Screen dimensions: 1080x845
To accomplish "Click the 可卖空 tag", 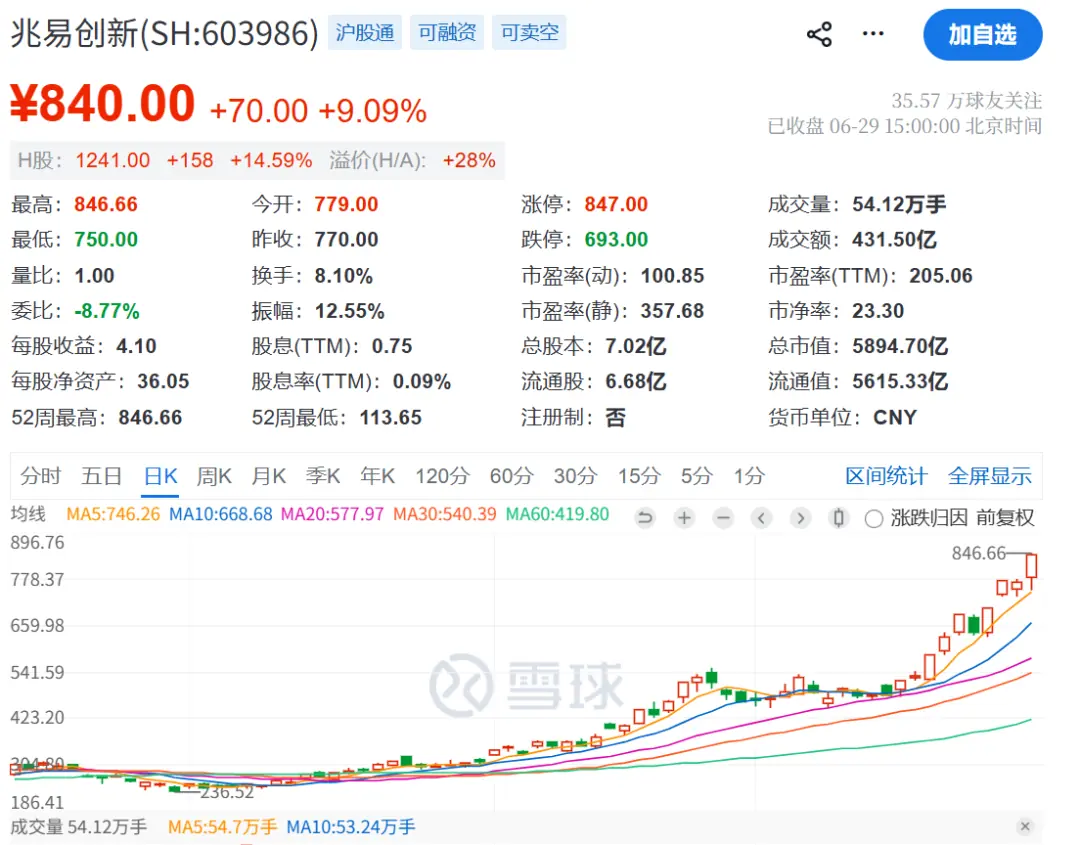I will coord(529,32).
